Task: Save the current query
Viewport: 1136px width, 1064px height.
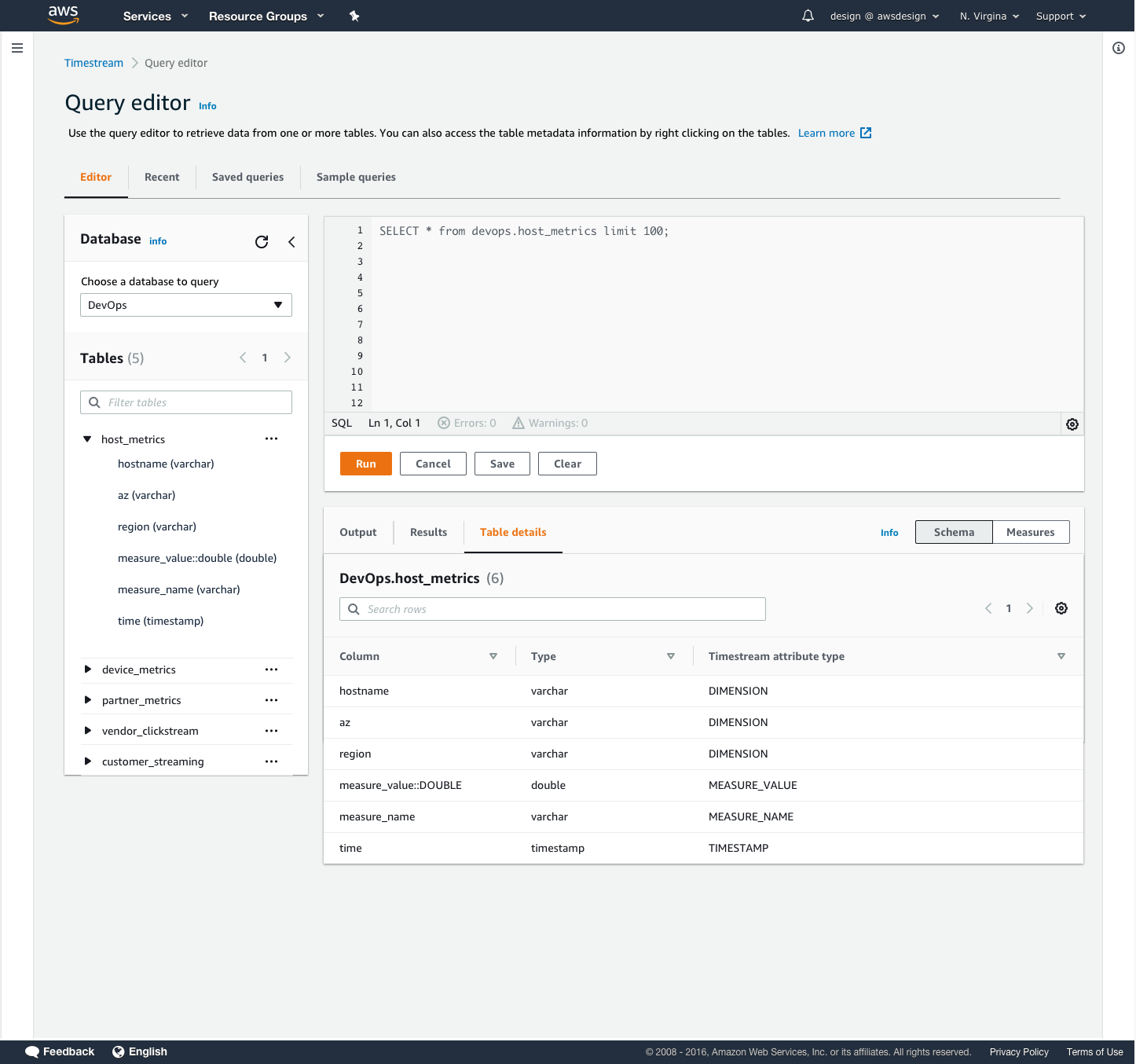Action: [503, 464]
